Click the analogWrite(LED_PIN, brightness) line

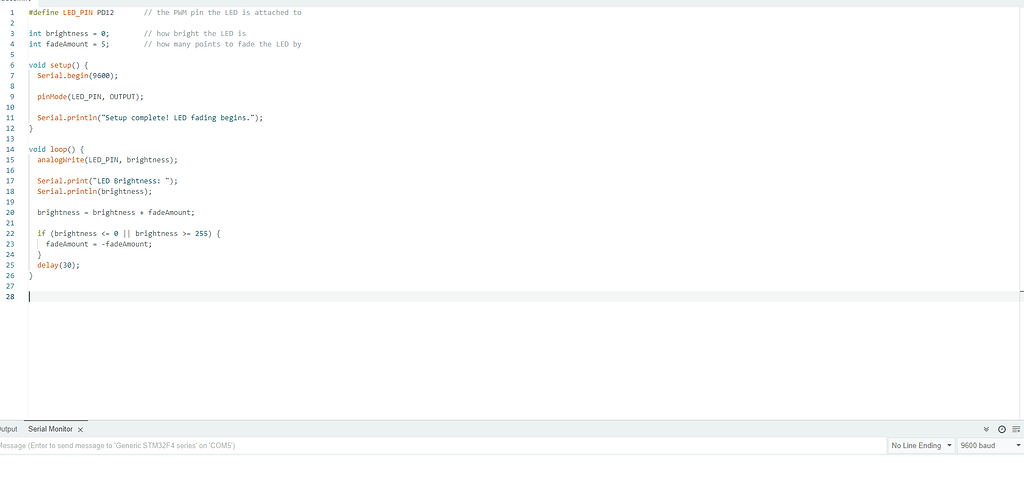(x=107, y=159)
